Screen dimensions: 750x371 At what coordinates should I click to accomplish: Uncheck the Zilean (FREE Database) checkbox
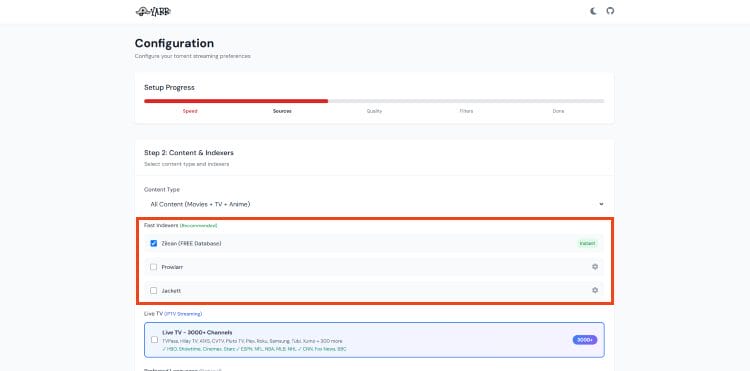154,243
